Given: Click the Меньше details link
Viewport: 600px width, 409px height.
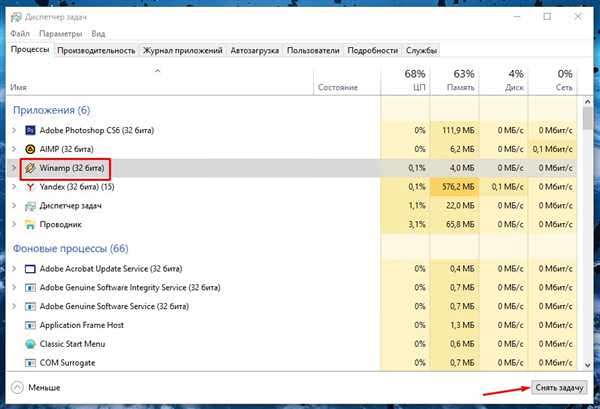Looking at the screenshot, I should point(44,388).
